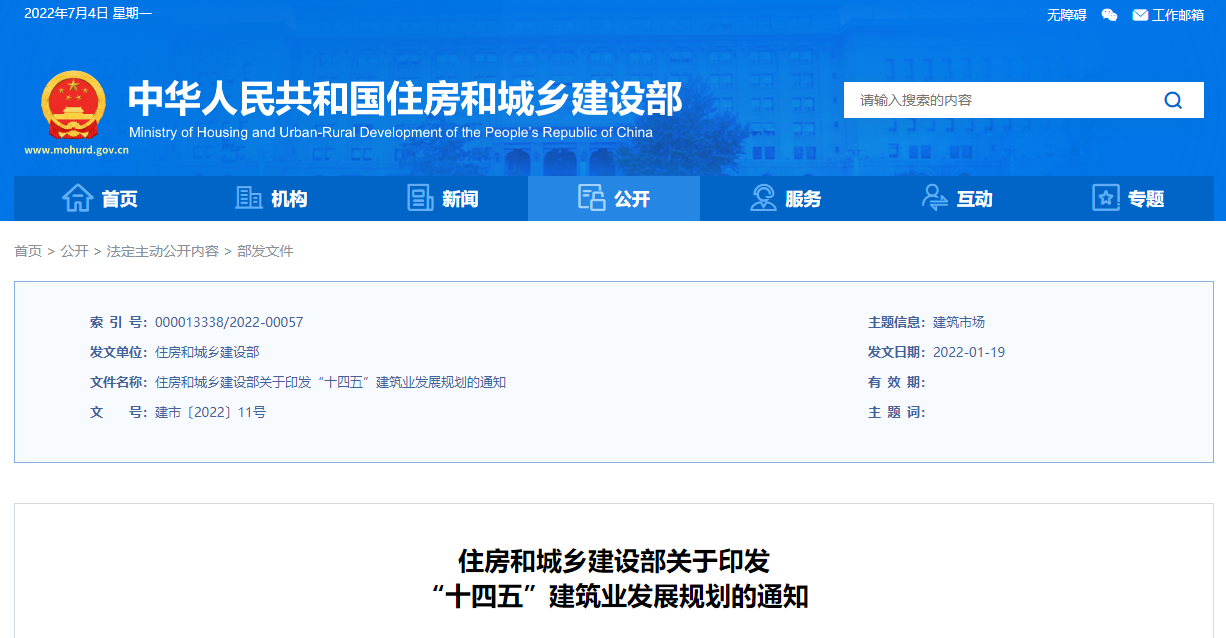Open the 新闻 navigation label
This screenshot has width=1226, height=638.
click(460, 199)
